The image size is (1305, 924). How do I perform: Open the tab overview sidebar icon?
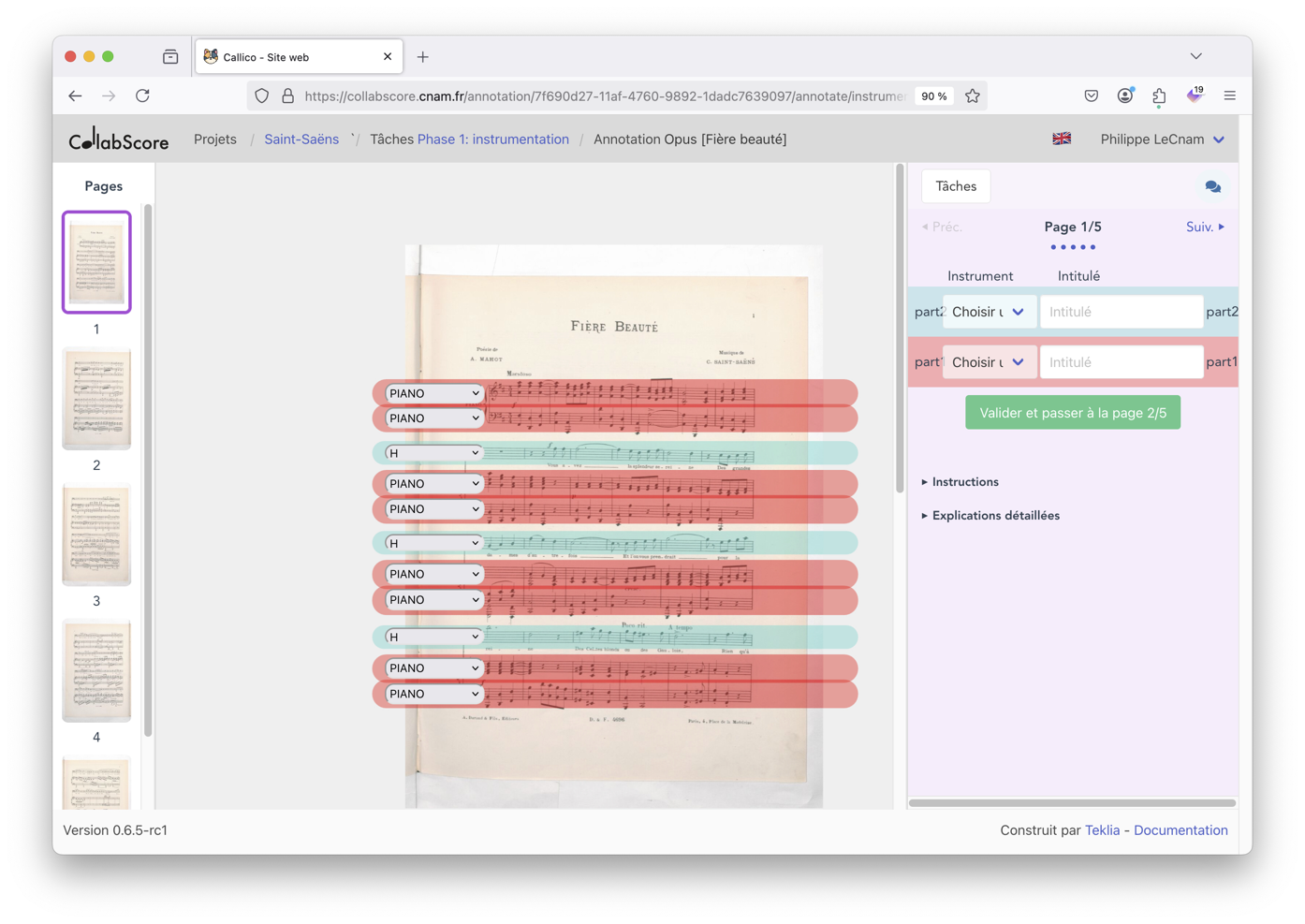click(x=170, y=57)
